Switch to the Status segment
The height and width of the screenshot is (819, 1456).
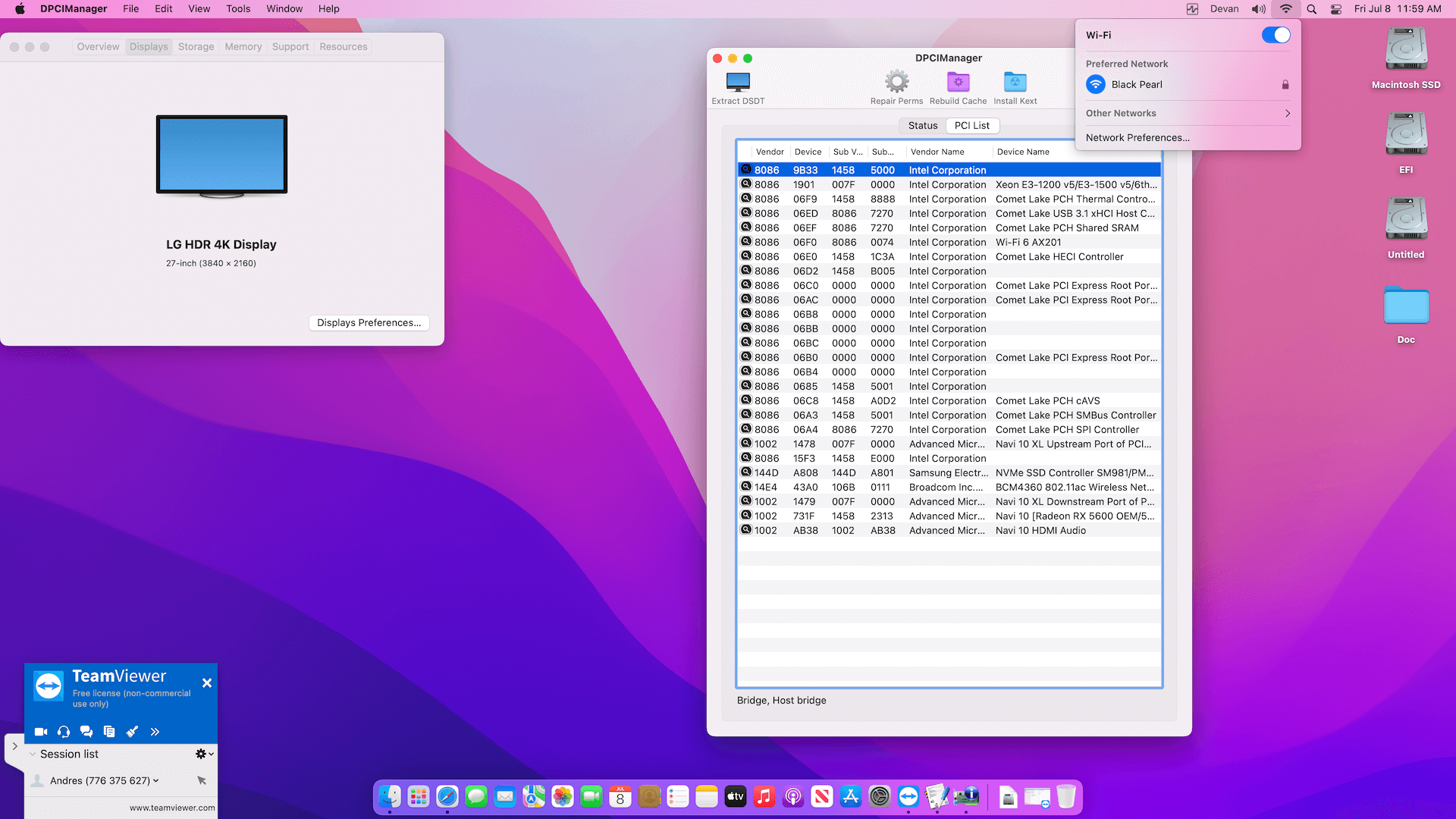922,126
